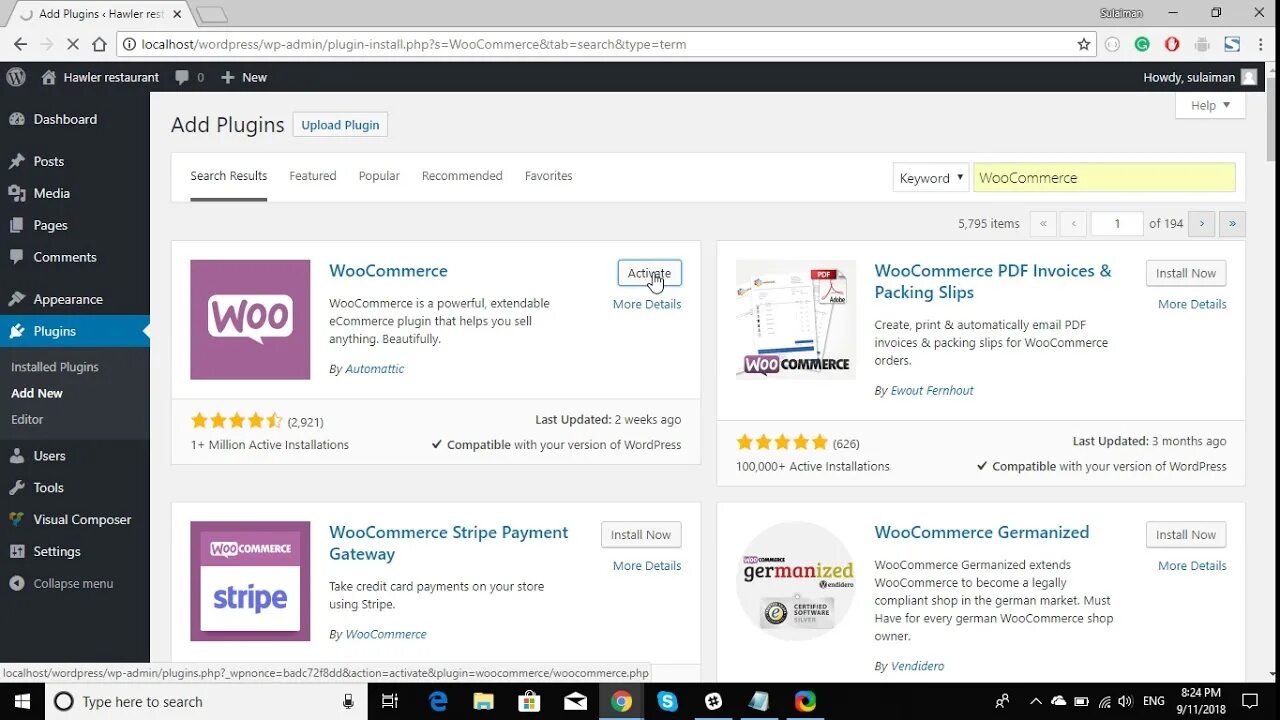Click the current page number field
1280x720 pixels.
(x=1117, y=223)
